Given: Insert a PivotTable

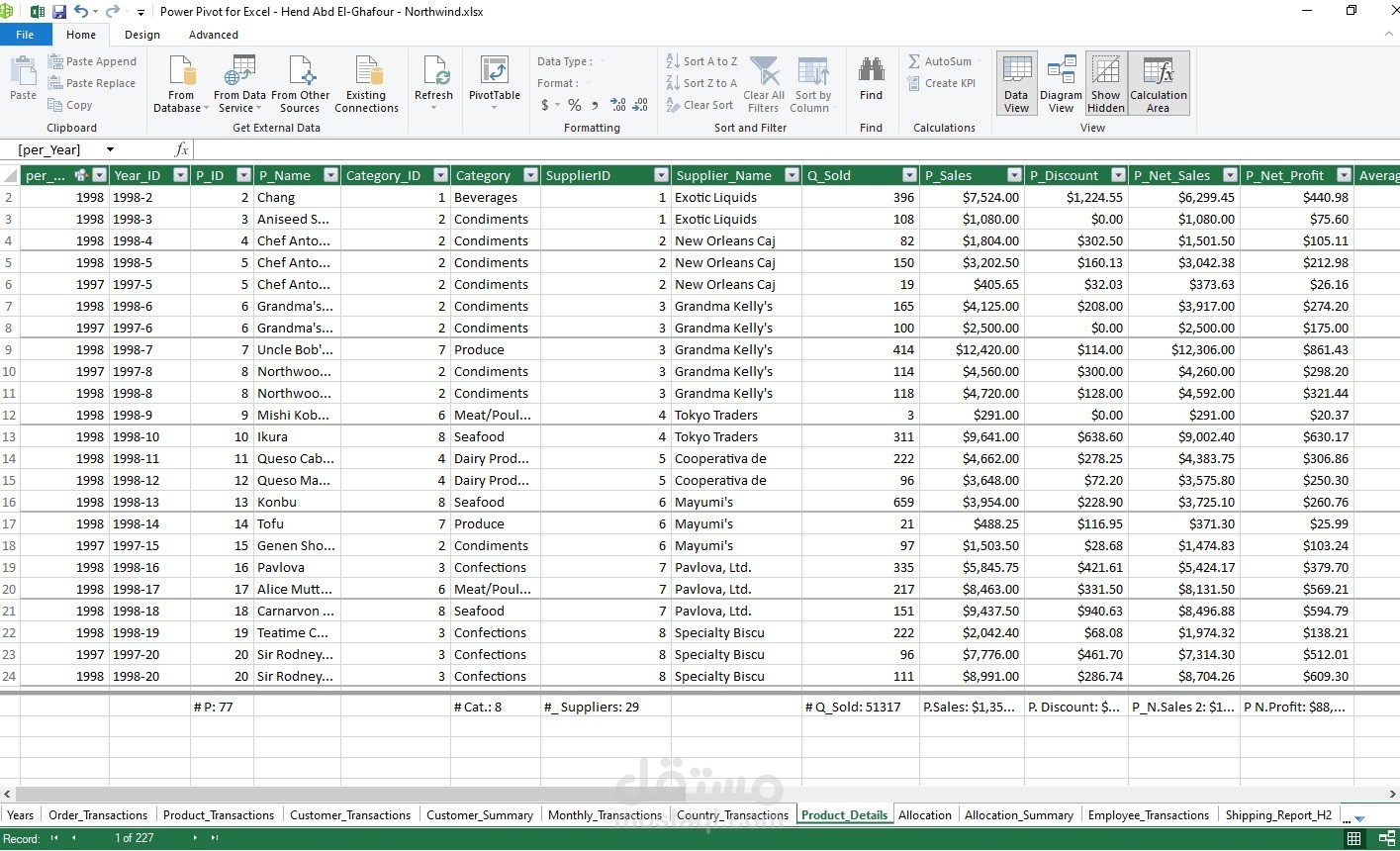Looking at the screenshot, I should pos(494,83).
